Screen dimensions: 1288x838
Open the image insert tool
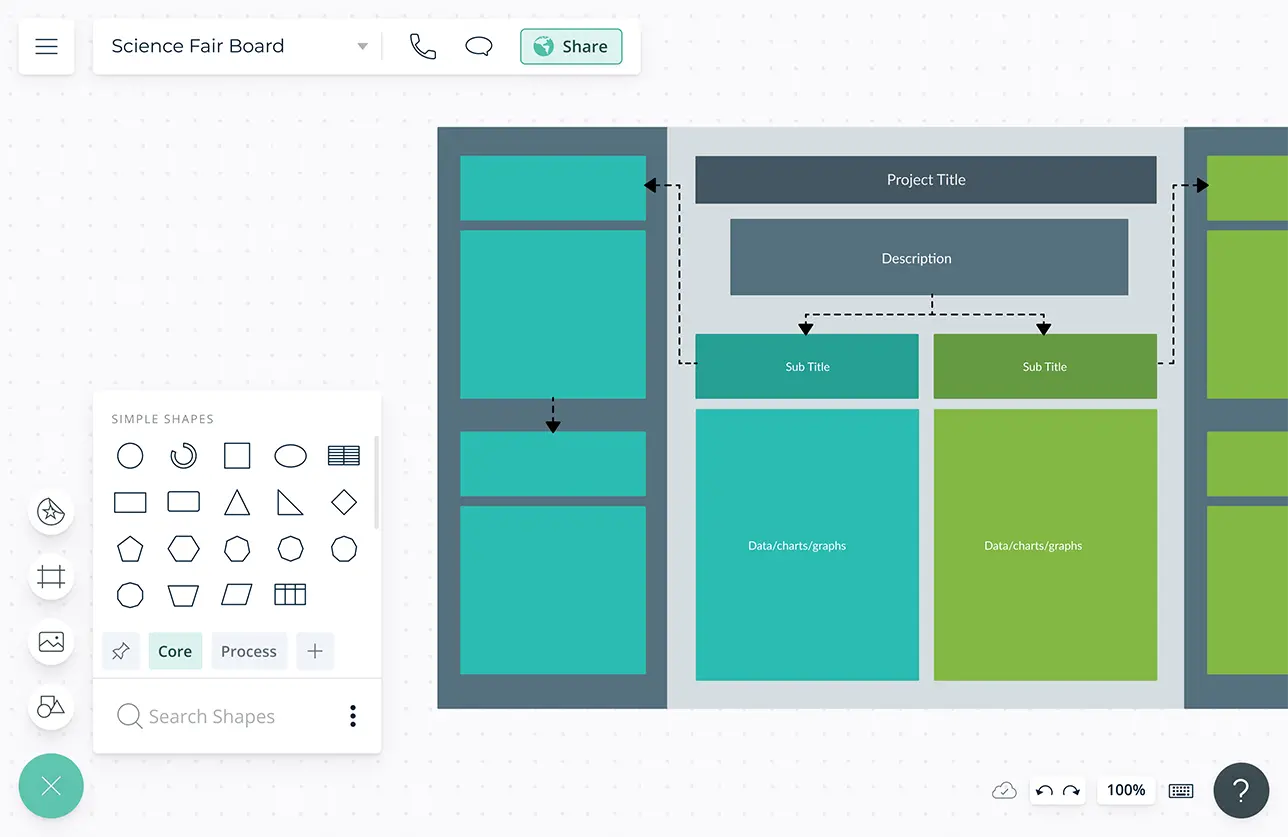(51, 642)
